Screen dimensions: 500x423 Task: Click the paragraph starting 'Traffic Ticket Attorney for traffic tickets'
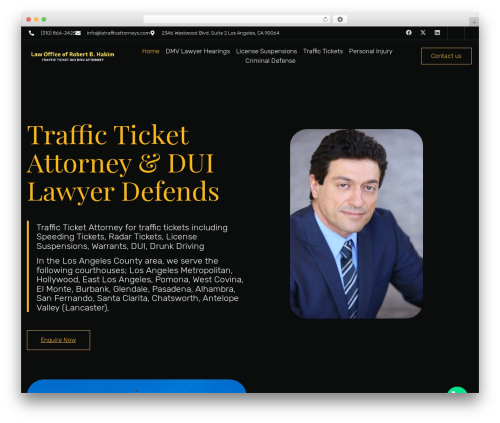[132, 237]
